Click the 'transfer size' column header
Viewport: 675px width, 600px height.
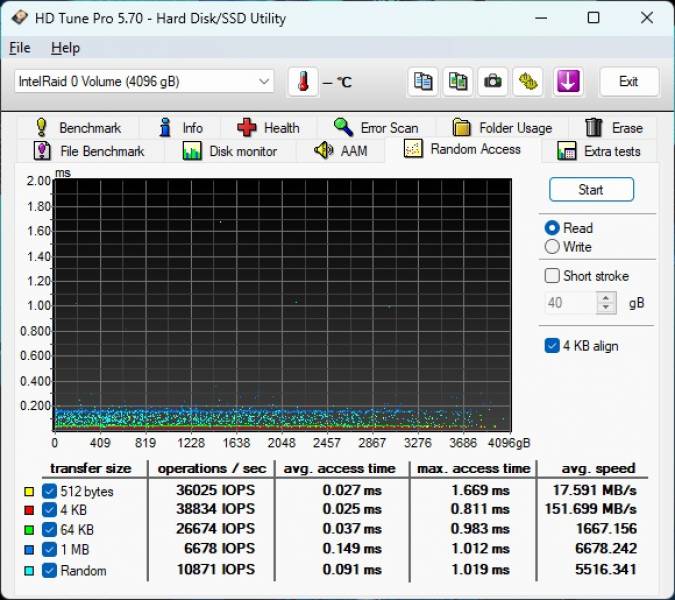[x=90, y=468]
